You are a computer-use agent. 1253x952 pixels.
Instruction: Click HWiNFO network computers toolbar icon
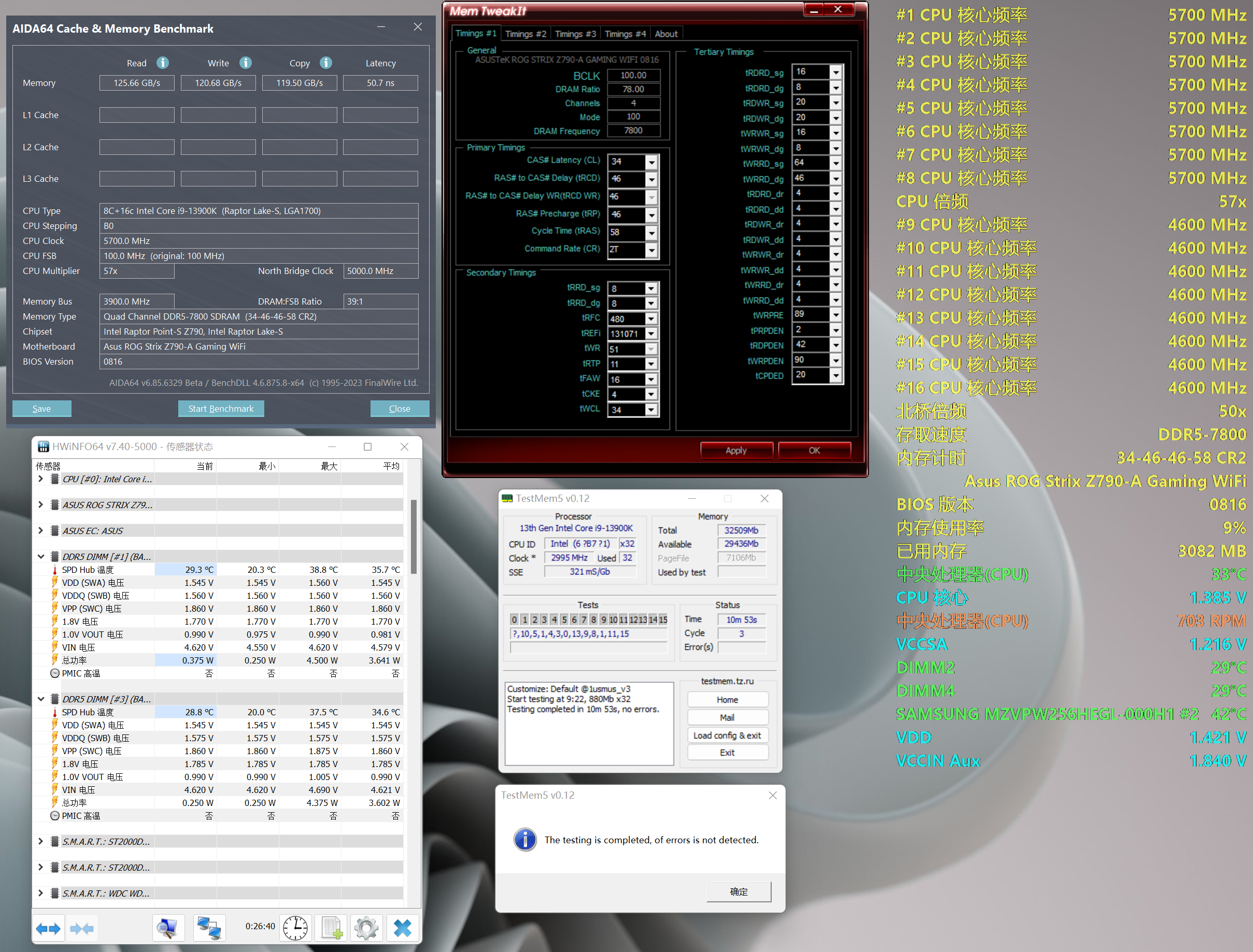[209, 928]
